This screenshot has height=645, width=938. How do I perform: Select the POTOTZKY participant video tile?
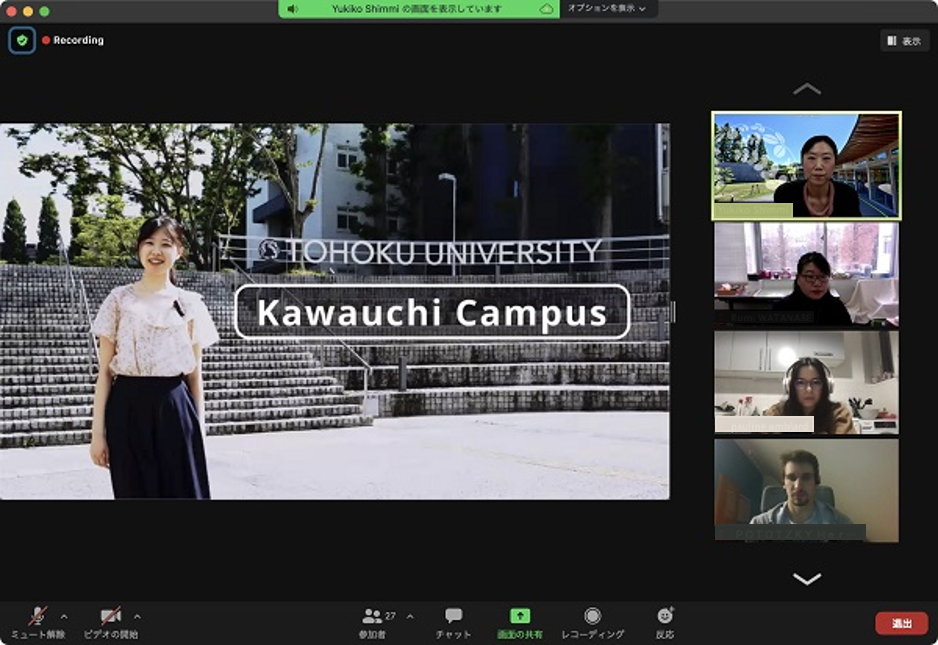click(x=806, y=491)
